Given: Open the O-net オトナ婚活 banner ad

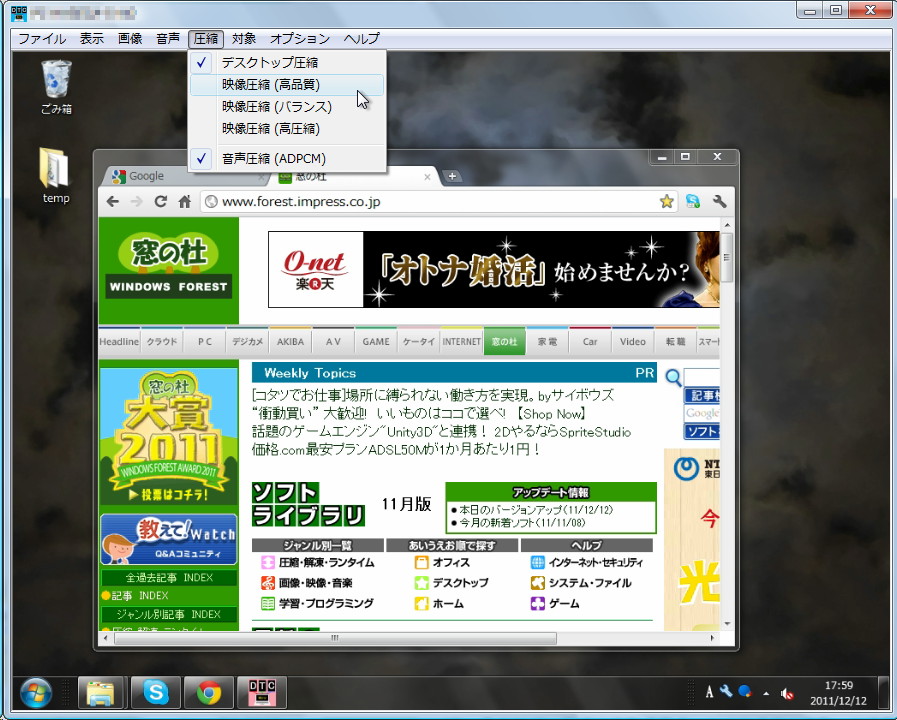Looking at the screenshot, I should tap(494, 269).
